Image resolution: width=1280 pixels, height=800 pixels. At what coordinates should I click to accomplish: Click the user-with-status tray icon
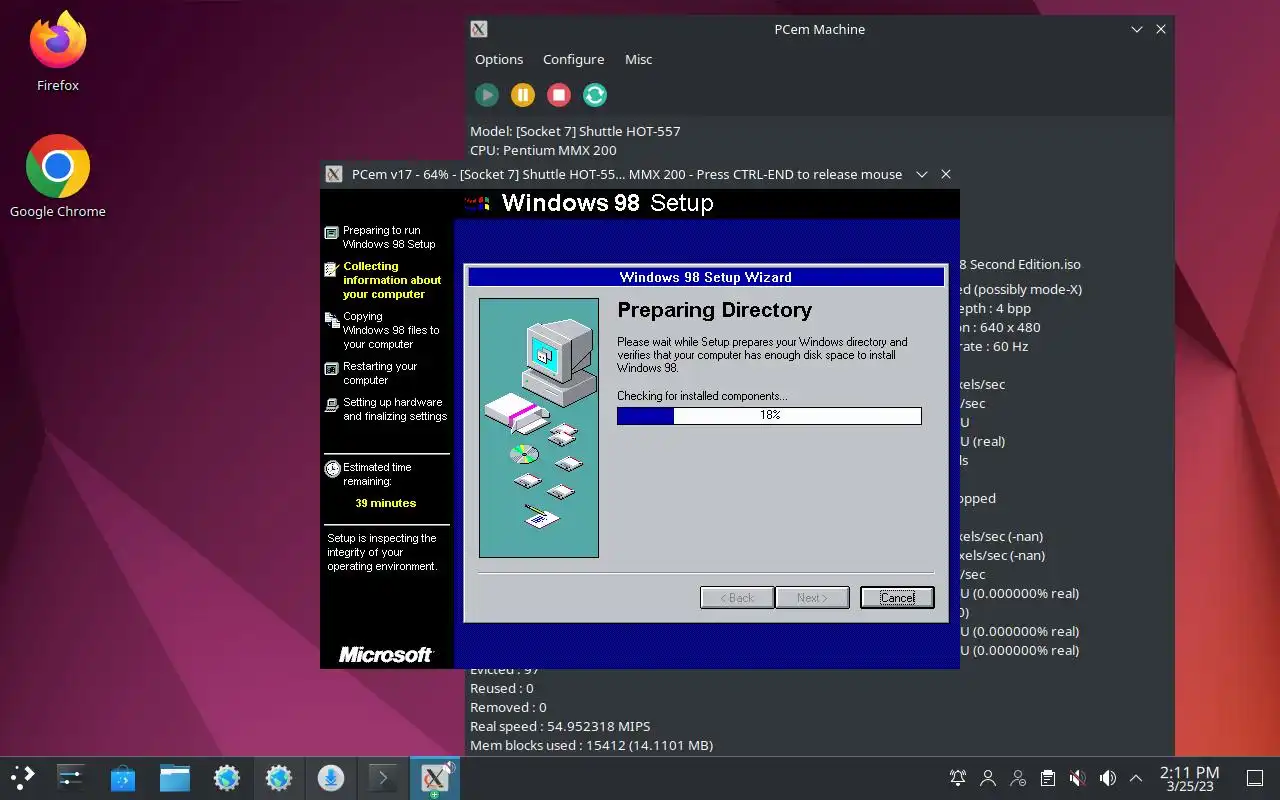[1018, 778]
